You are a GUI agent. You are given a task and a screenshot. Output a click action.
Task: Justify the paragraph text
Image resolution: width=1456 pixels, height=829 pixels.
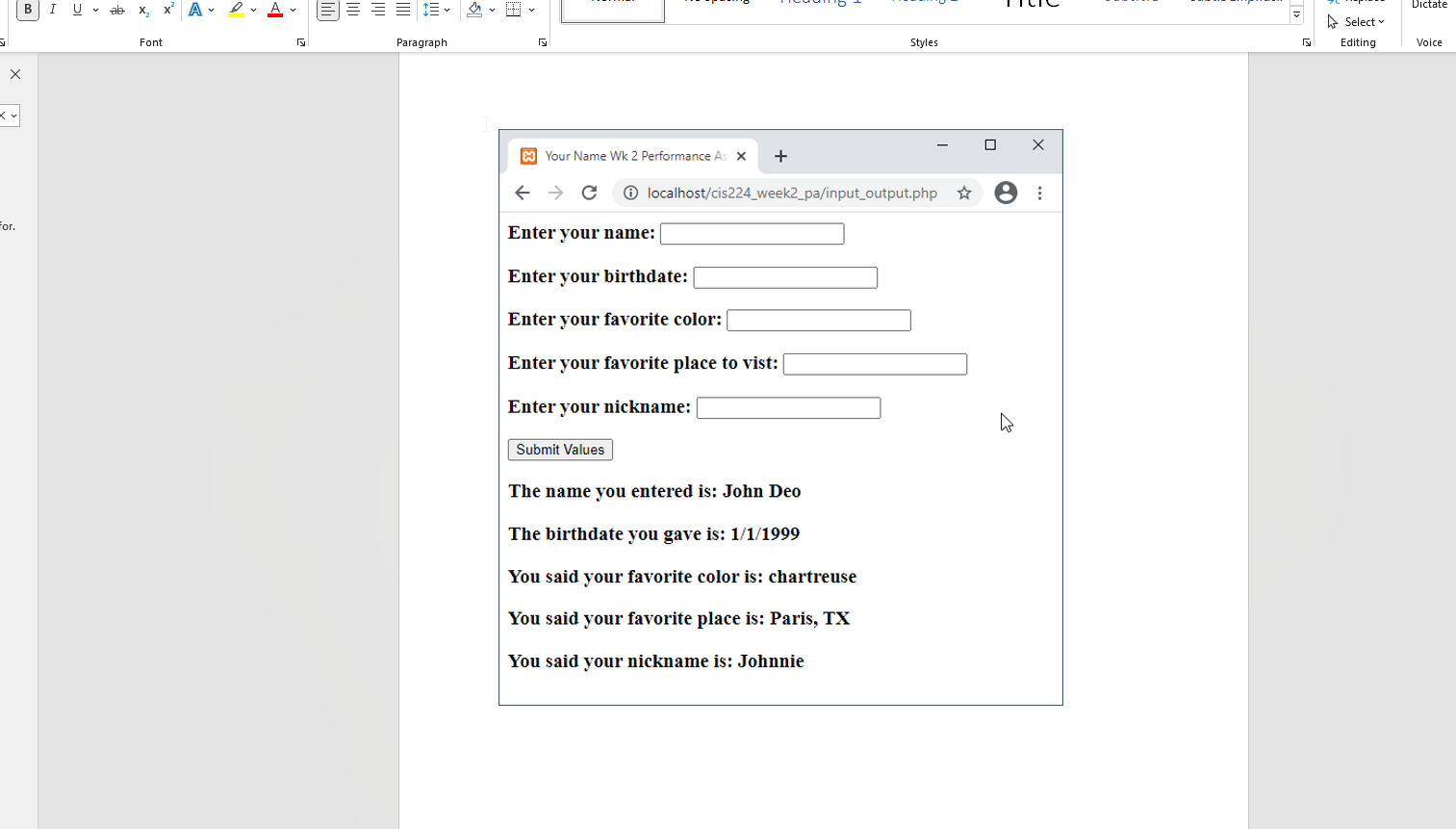pyautogui.click(x=403, y=10)
